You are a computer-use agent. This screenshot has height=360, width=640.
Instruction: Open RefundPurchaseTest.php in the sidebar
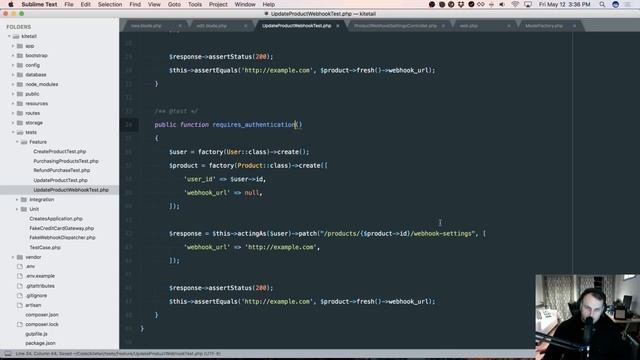pos(62,170)
